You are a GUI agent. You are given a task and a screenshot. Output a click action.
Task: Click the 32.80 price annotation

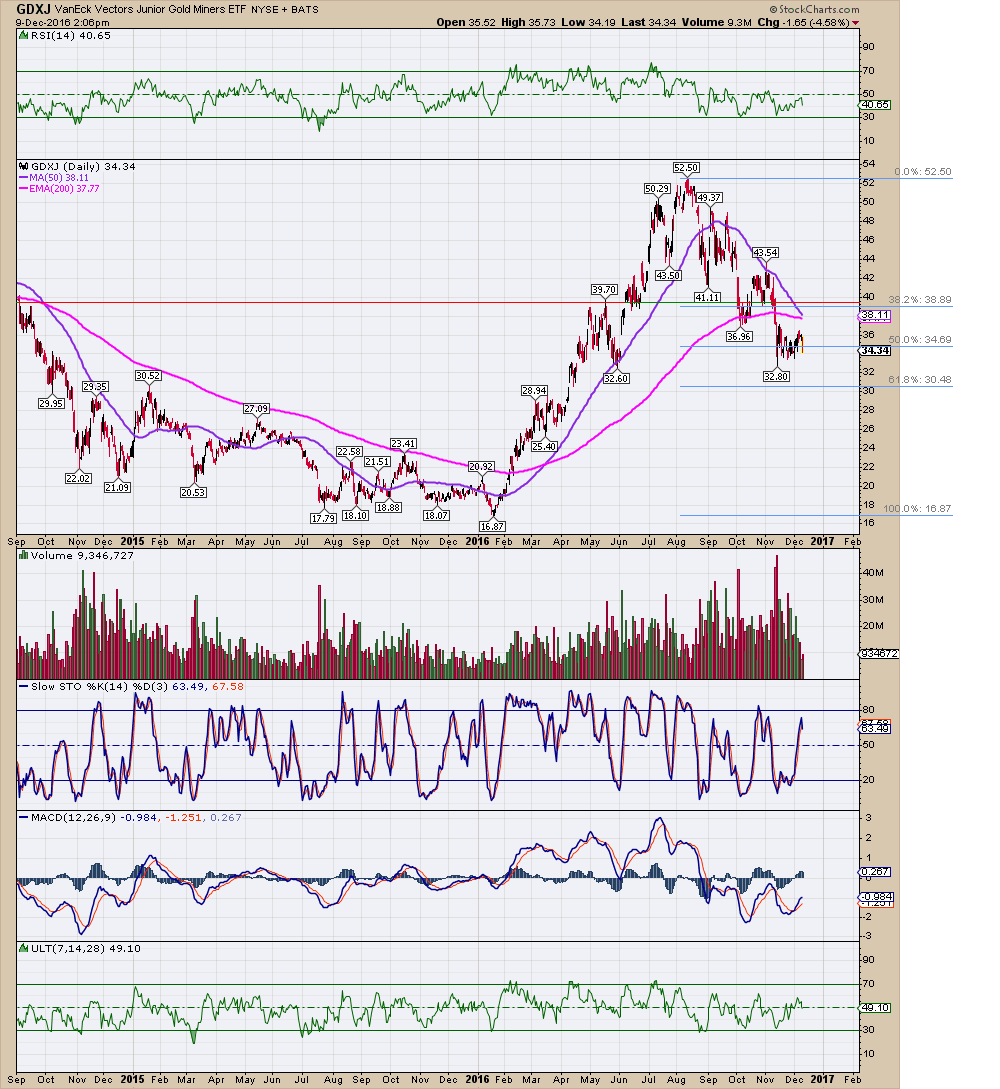pyautogui.click(x=776, y=376)
